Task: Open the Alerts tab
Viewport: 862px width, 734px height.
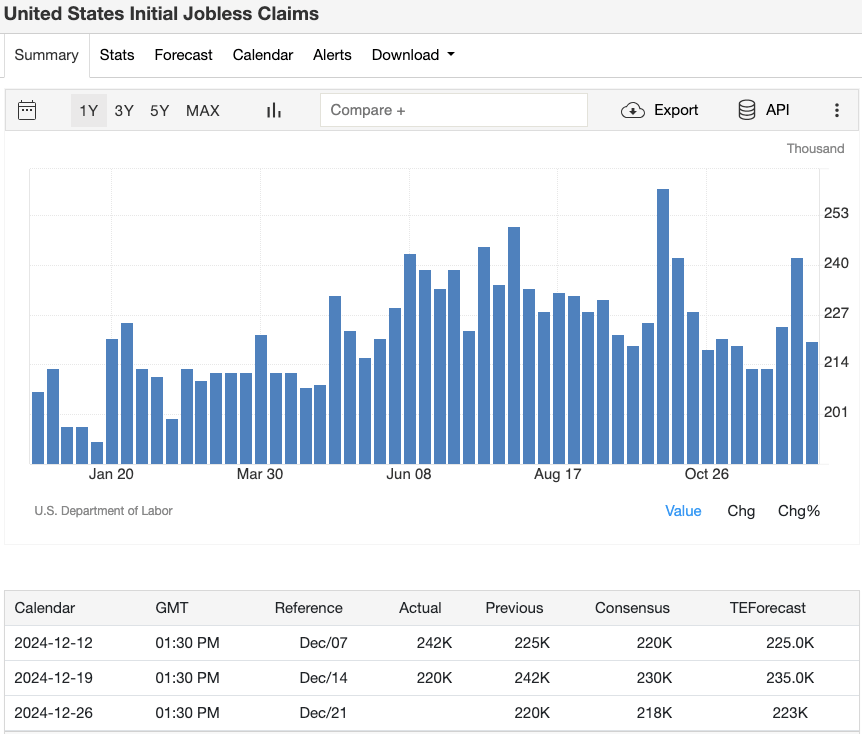Action: pos(332,55)
